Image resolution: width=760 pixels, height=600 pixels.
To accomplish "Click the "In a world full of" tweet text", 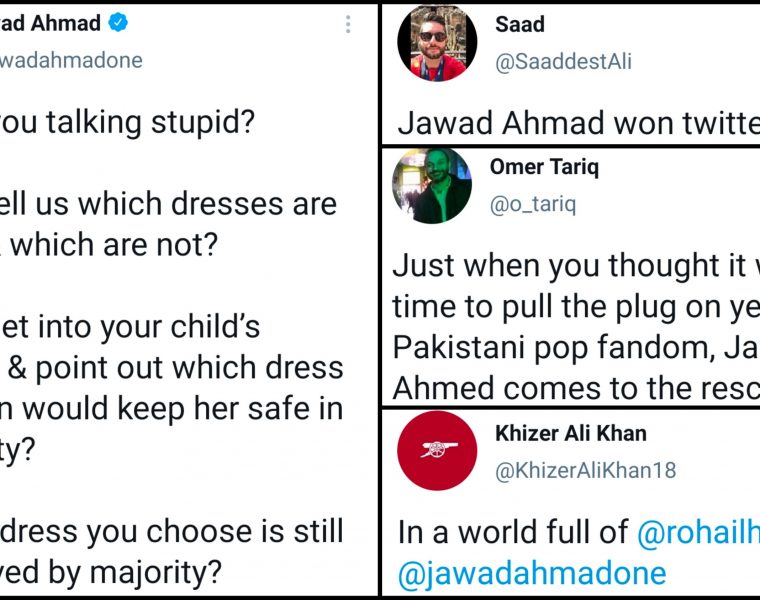I will point(514,533).
